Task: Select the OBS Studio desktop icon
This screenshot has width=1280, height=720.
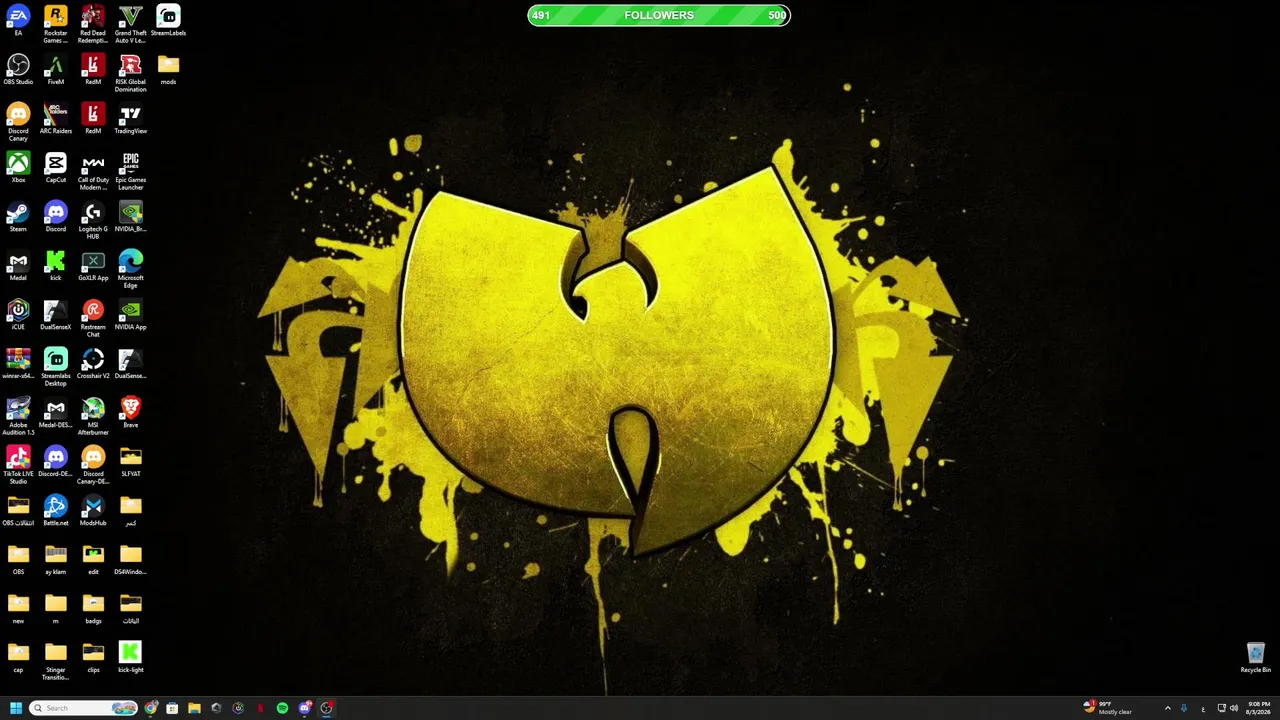Action: point(18,70)
